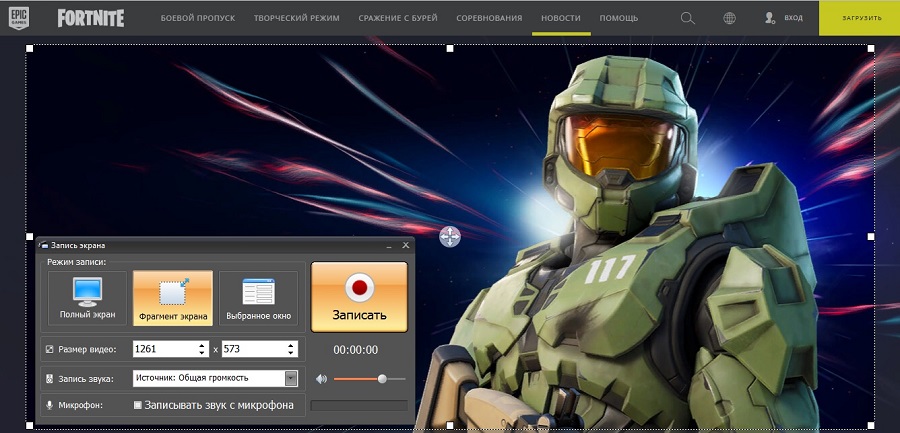Enable Записывать звук с микрофона checkbox
This screenshot has width=900, height=433.
point(138,405)
